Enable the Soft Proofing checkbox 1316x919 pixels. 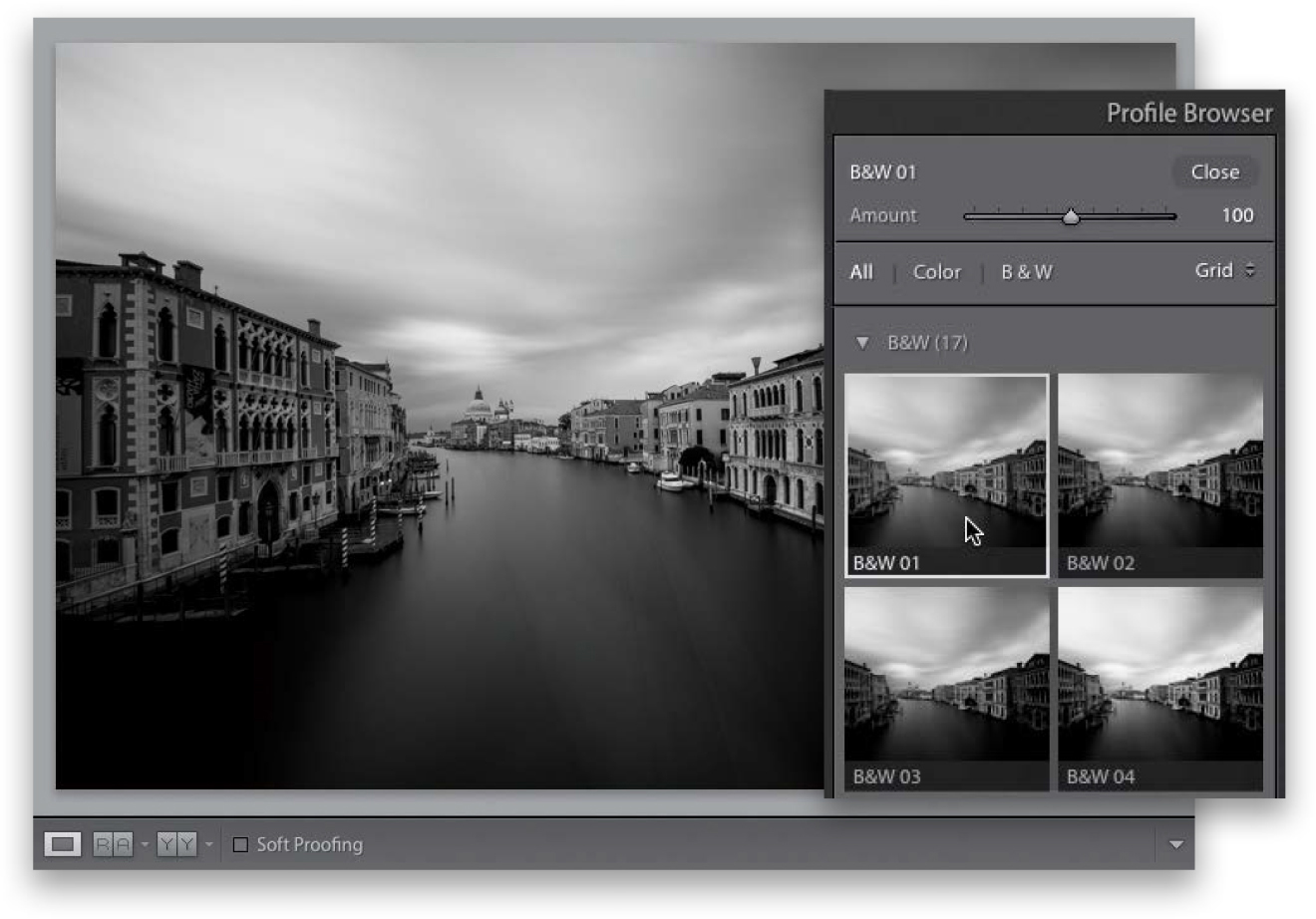(240, 844)
